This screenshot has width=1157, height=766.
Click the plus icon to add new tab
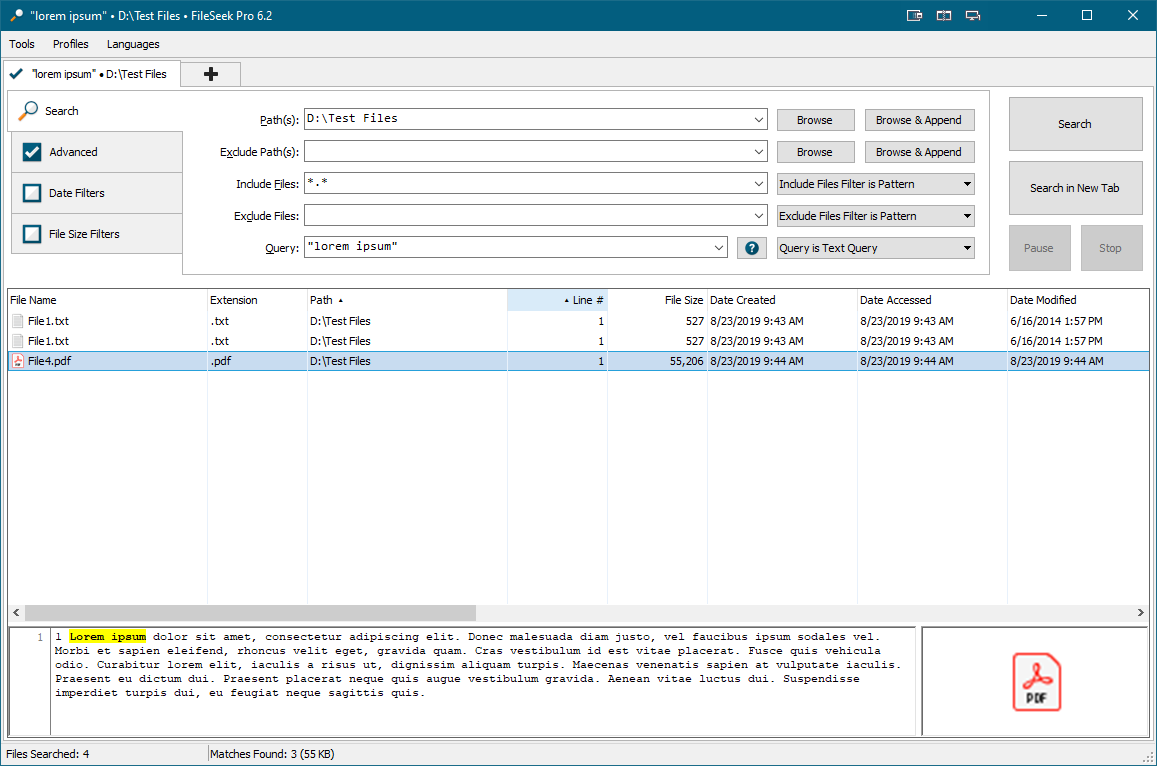click(211, 74)
